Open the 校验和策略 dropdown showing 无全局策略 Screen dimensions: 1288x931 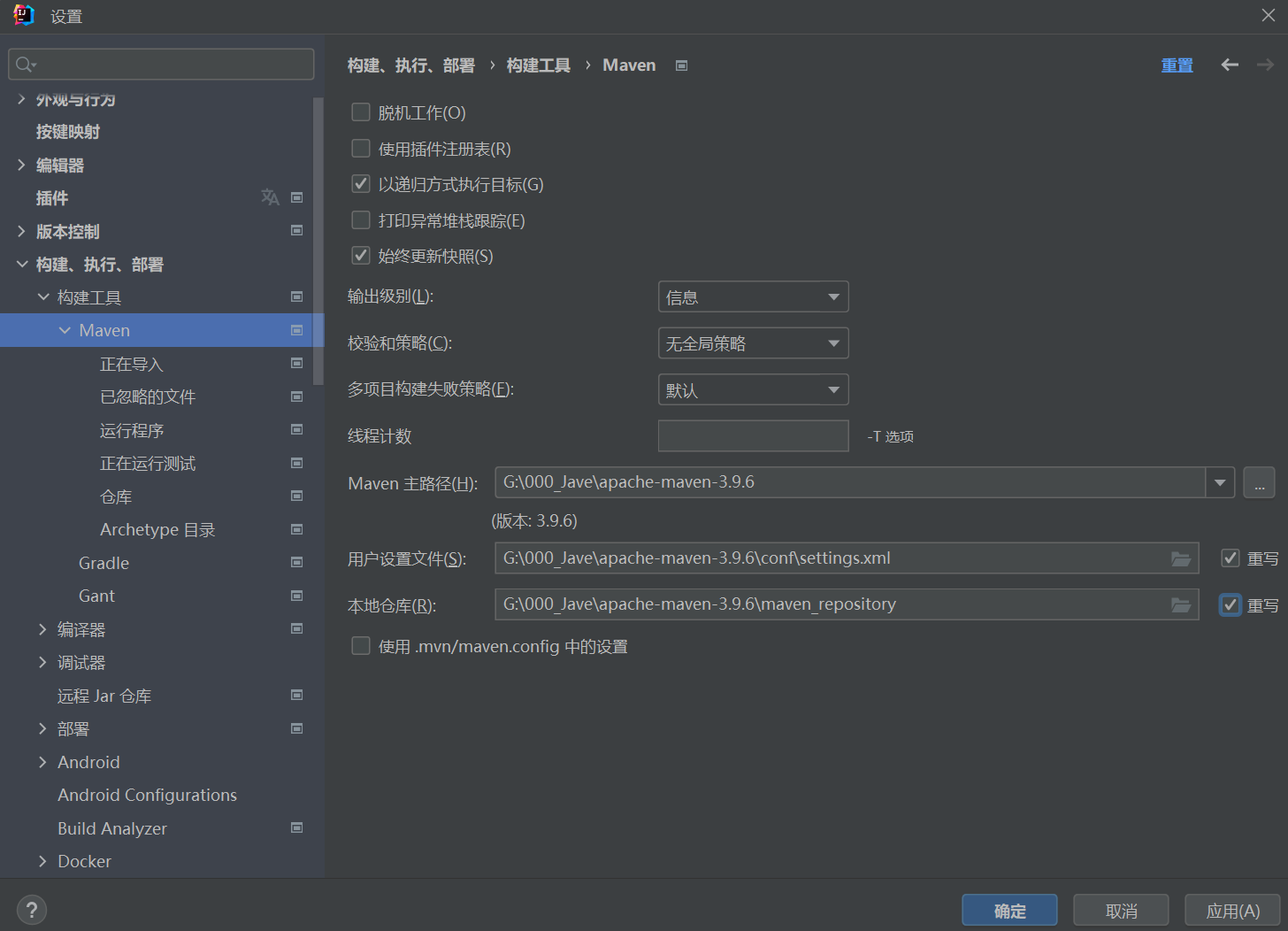coord(754,342)
